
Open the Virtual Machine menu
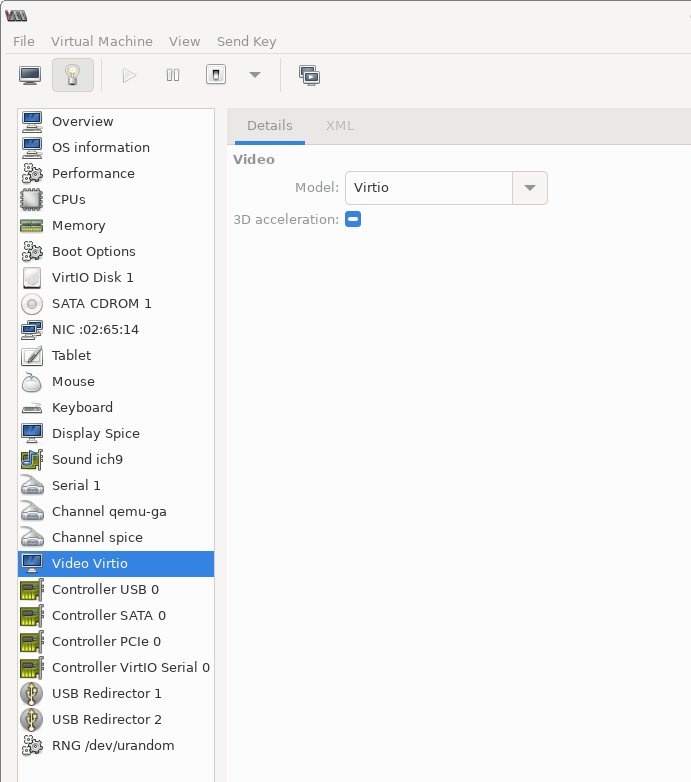coord(102,41)
